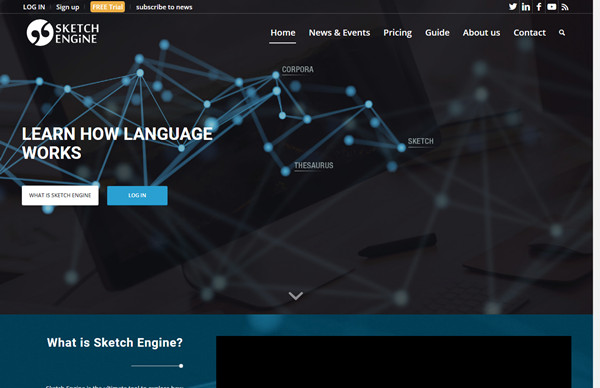
Task: Go to the Home menu item
Action: pos(283,33)
